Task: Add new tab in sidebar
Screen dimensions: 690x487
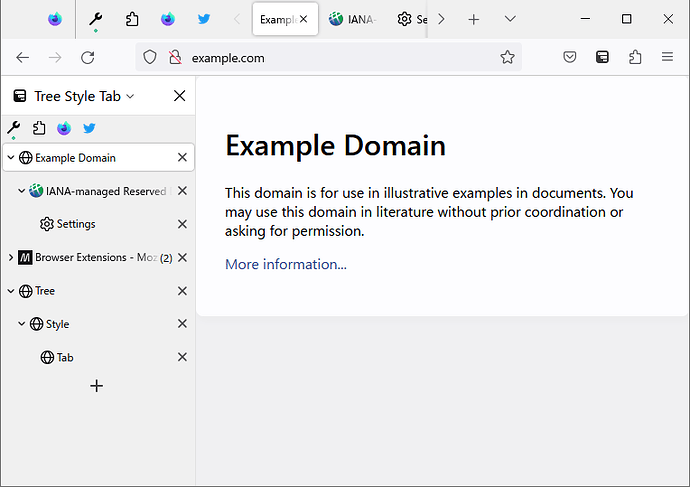Action: pyautogui.click(x=96, y=385)
